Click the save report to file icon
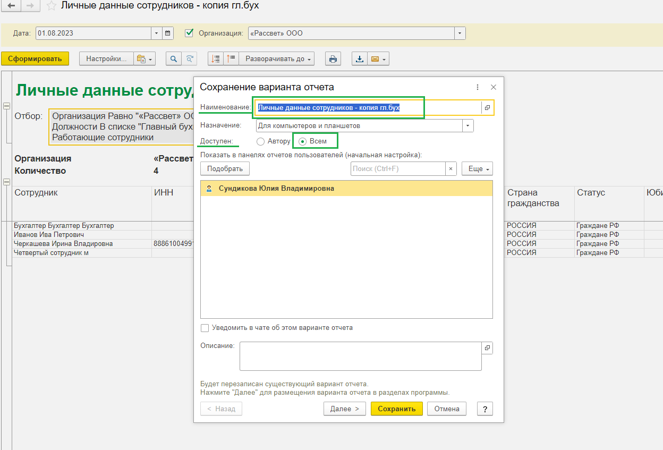 pos(359,59)
